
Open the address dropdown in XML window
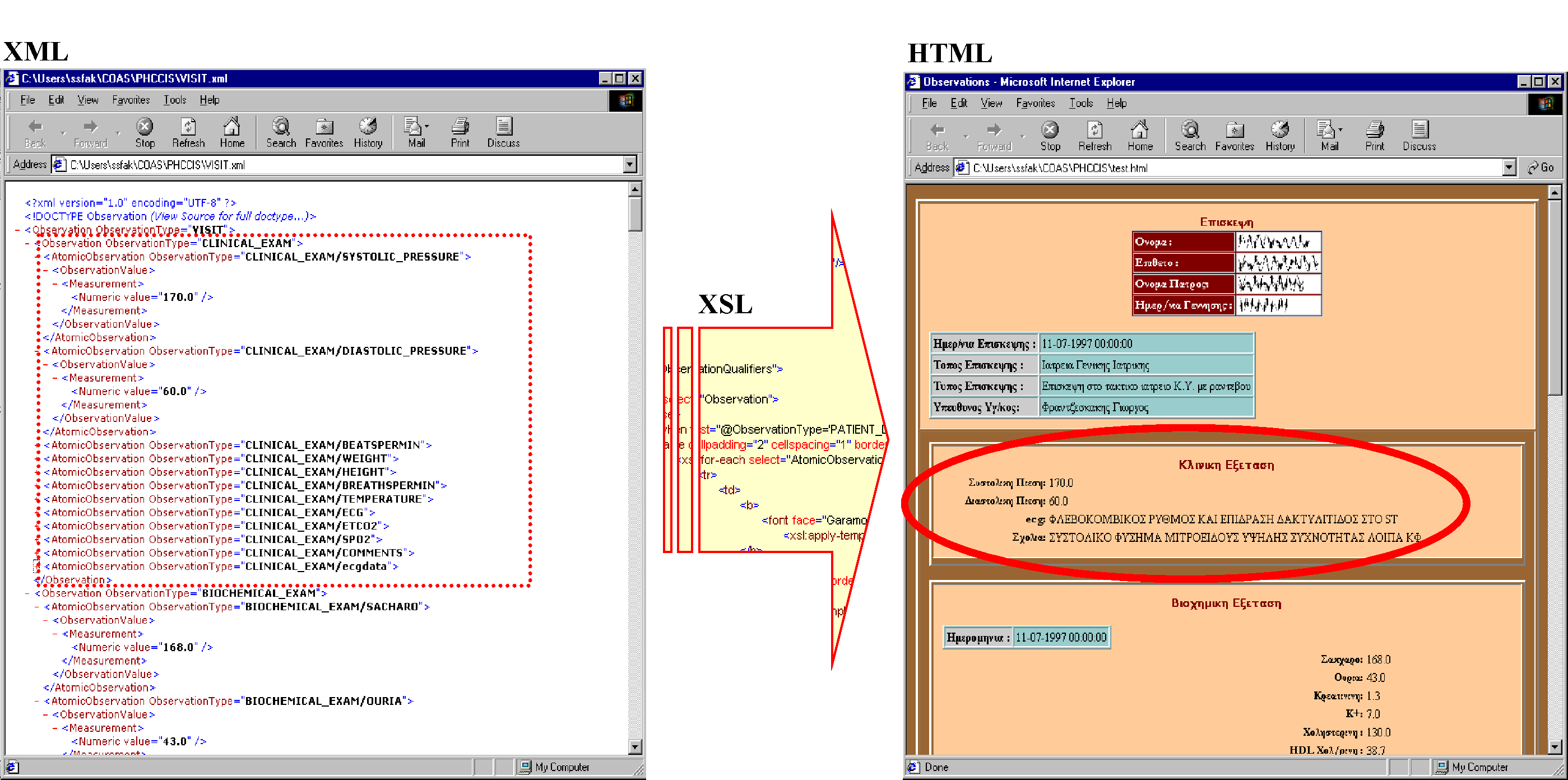click(x=629, y=164)
